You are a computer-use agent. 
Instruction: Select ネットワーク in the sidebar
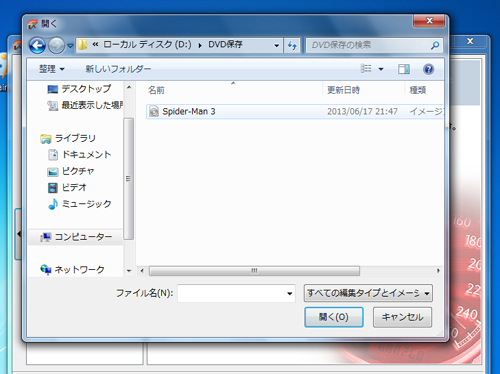pos(80,269)
